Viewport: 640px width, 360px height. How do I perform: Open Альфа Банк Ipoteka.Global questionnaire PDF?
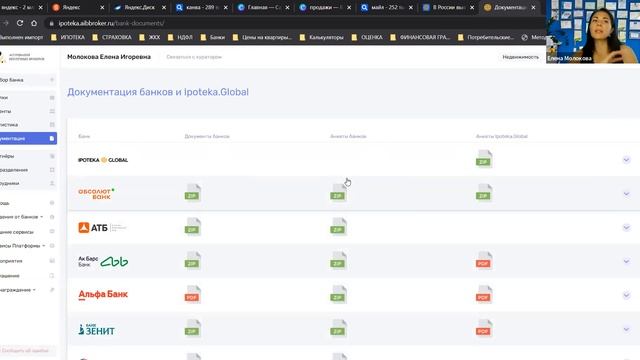(x=484, y=294)
